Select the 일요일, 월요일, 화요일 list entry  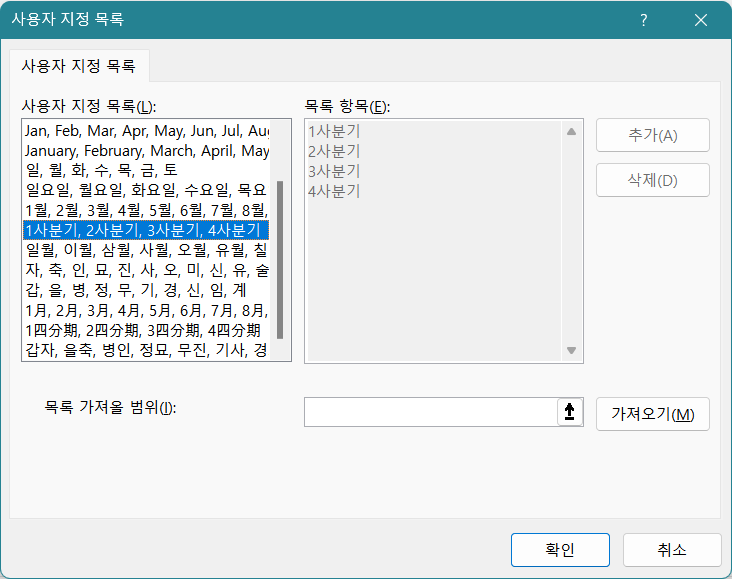146,190
